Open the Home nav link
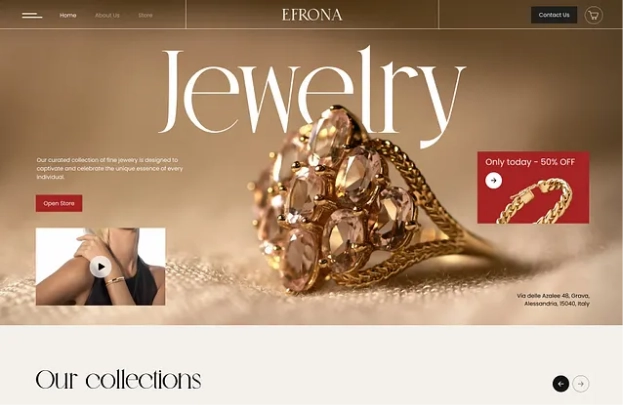Image resolution: width=623 pixels, height=405 pixels. 68,16
